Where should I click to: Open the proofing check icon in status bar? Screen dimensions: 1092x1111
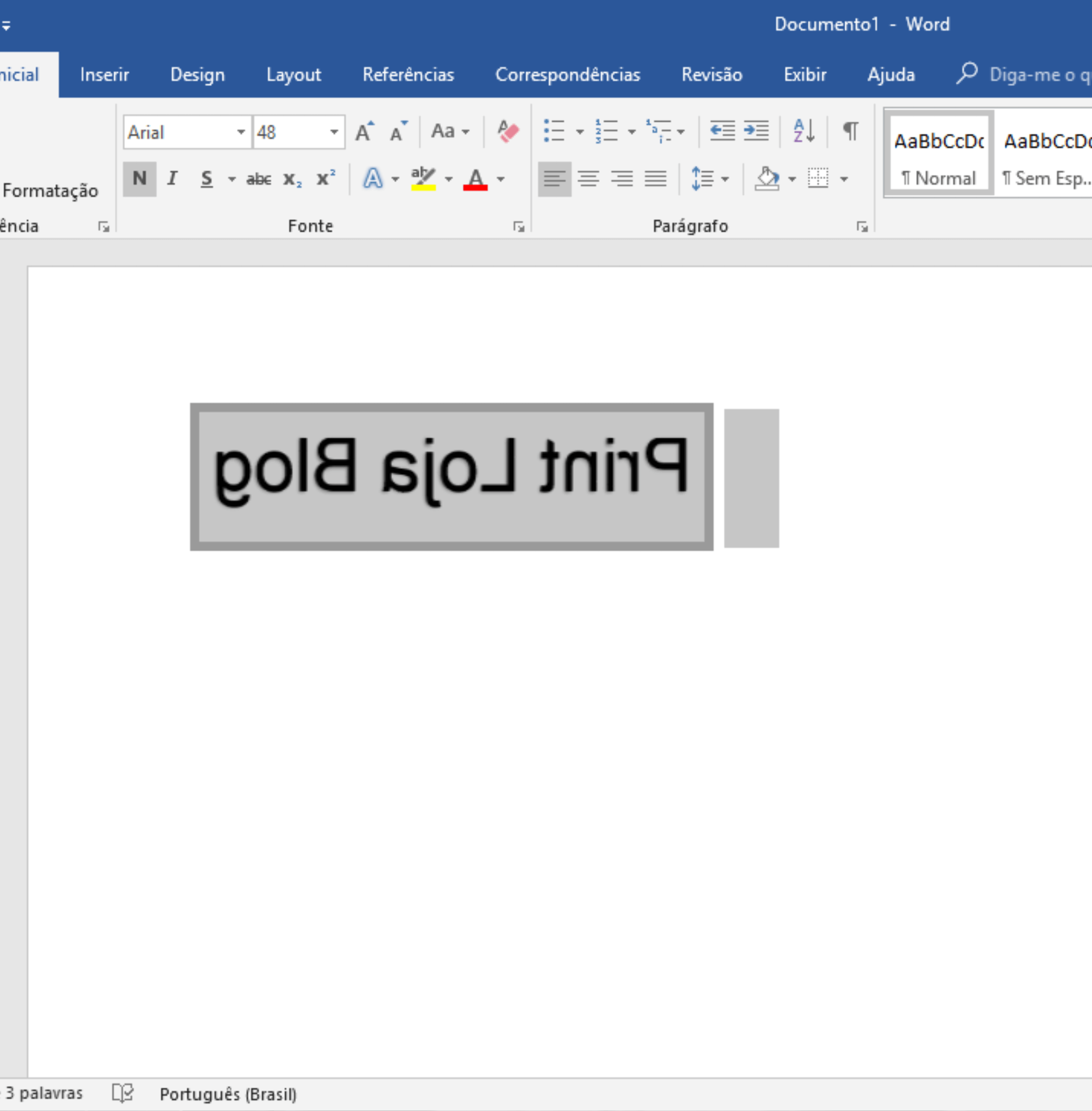pos(122,1092)
